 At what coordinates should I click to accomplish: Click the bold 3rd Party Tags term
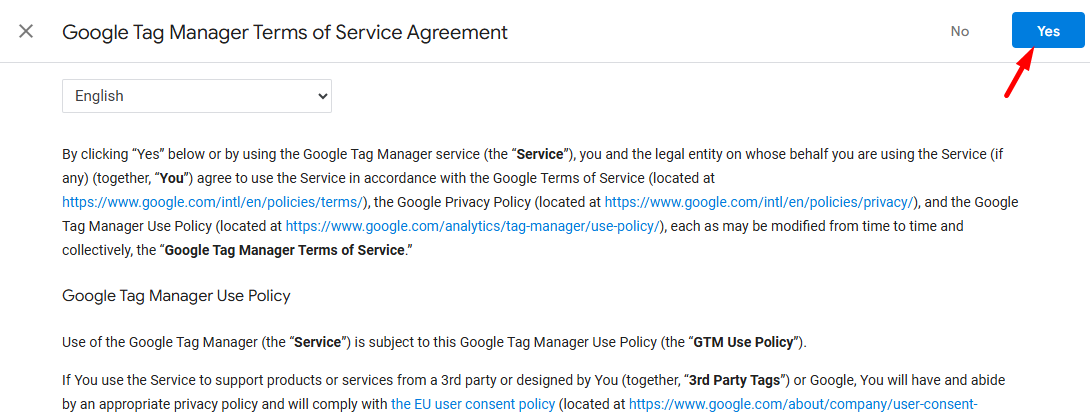point(737,380)
